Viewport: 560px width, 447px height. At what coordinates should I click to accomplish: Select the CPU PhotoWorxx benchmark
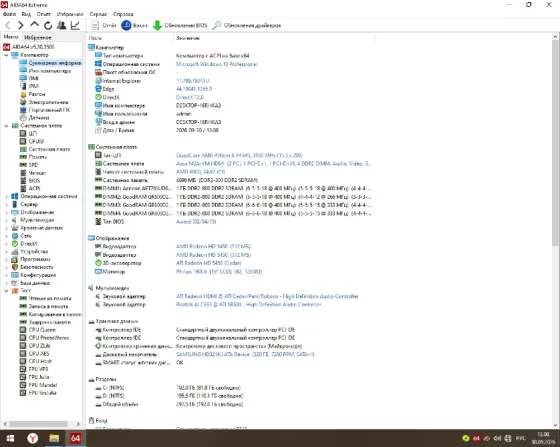pyautogui.click(x=44, y=338)
